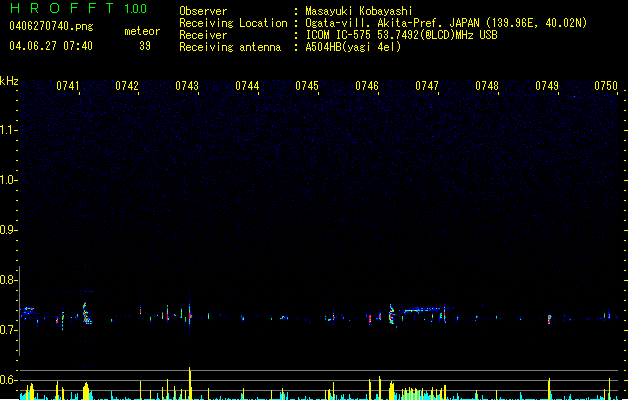Click the 0750 time axis marker
Image resolution: width=629 pixels, height=400 pixels.
pos(606,86)
